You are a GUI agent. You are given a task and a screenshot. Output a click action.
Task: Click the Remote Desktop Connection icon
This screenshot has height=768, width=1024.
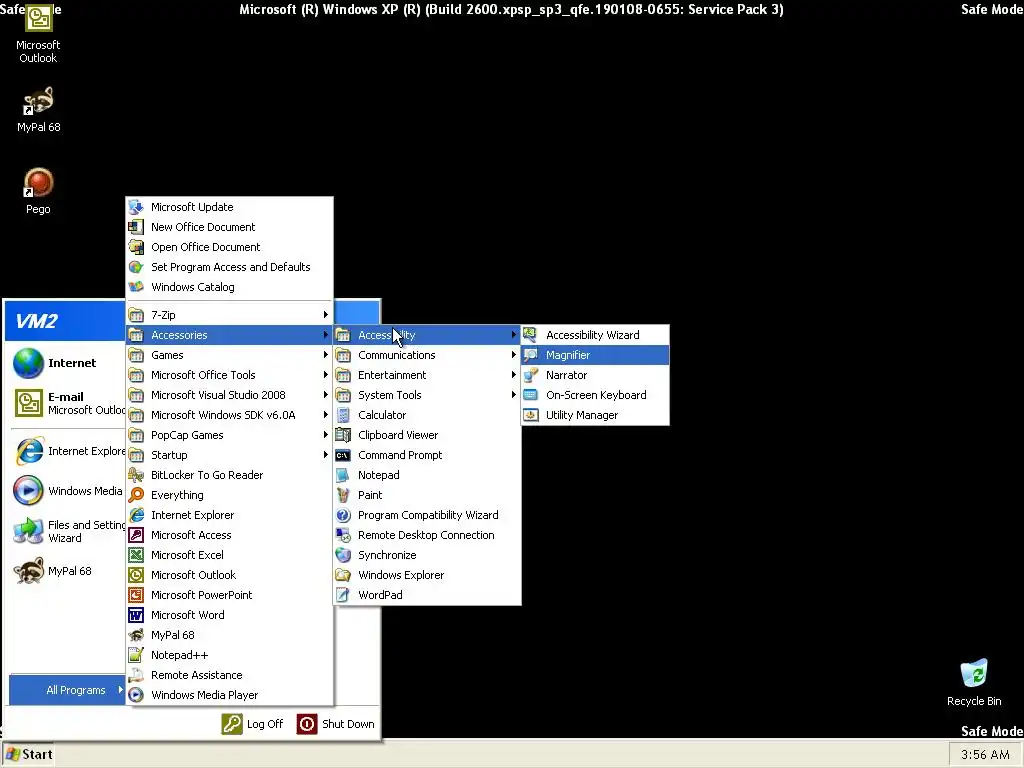(343, 535)
